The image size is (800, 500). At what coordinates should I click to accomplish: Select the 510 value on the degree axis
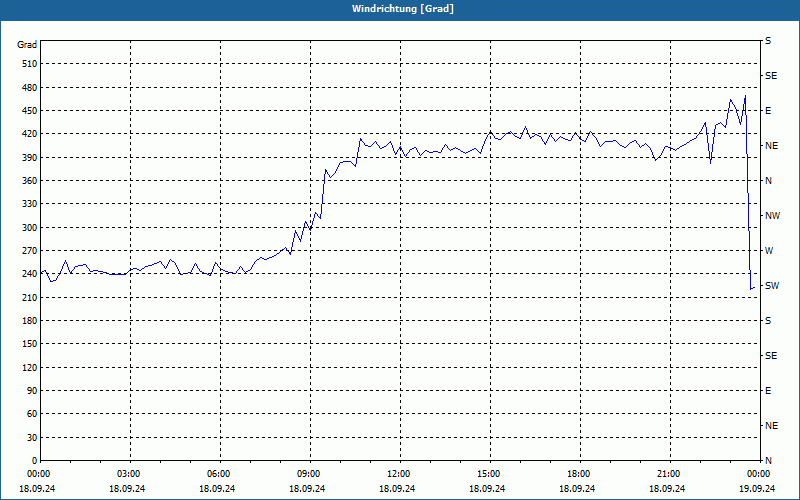30,64
